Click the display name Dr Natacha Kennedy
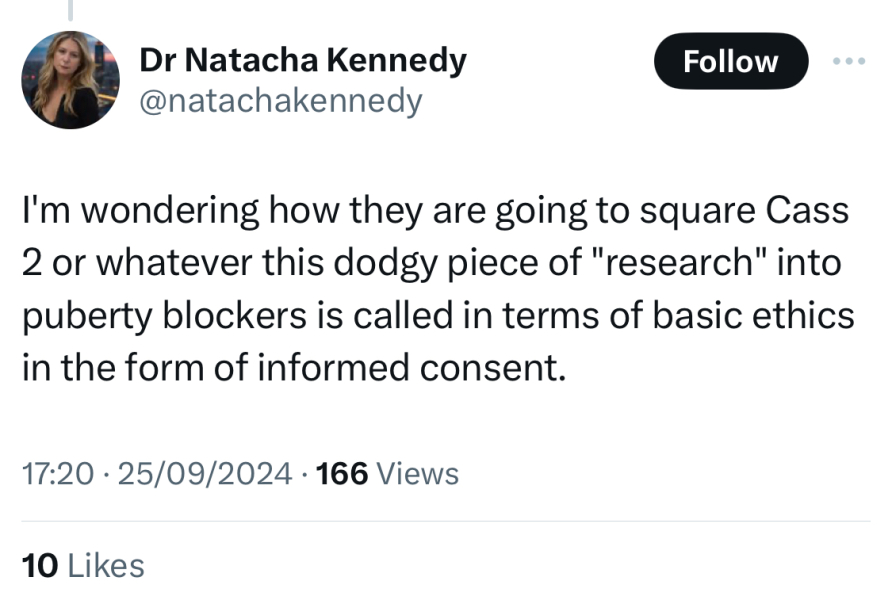This screenshot has width=892, height=600. (x=302, y=61)
